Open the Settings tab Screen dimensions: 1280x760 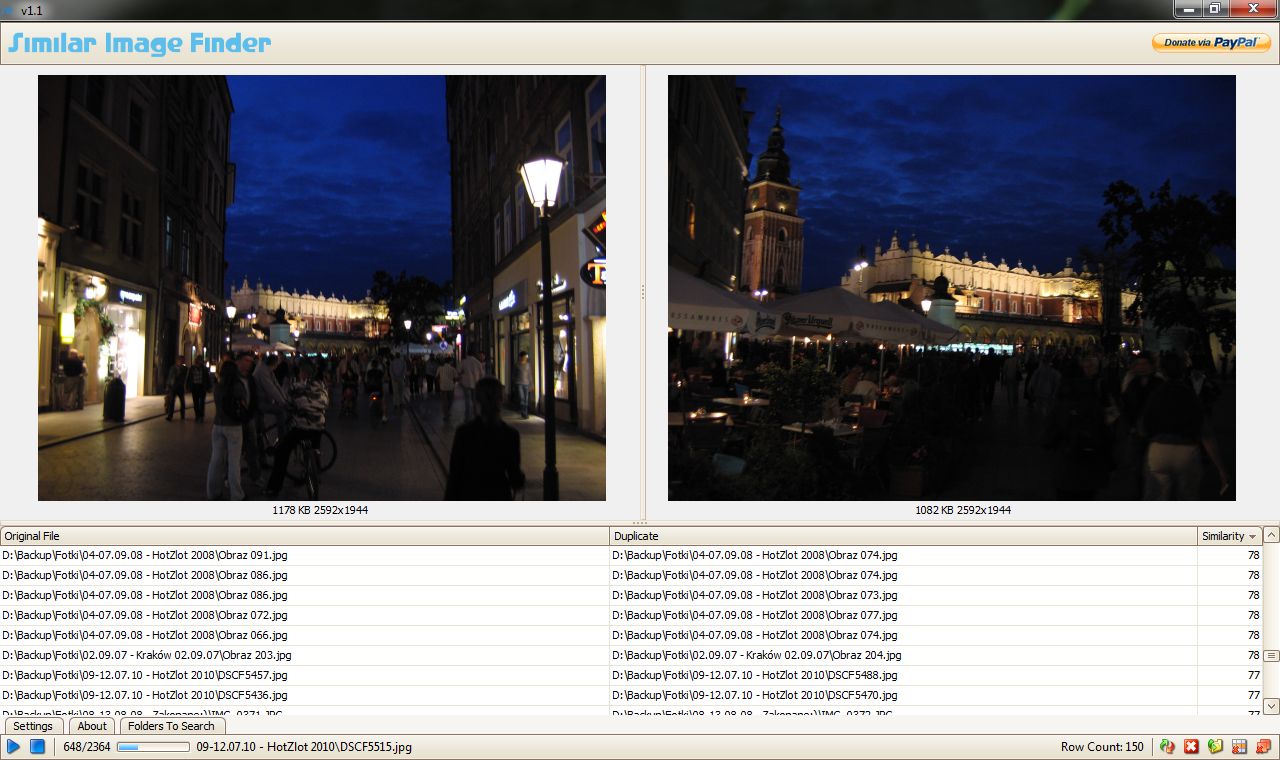(x=33, y=726)
